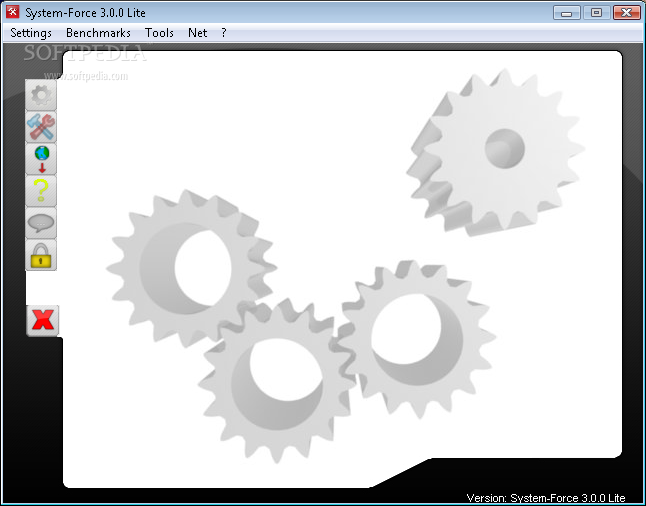Click the yellow padlock icon
This screenshot has width=646, height=506.
click(41, 255)
